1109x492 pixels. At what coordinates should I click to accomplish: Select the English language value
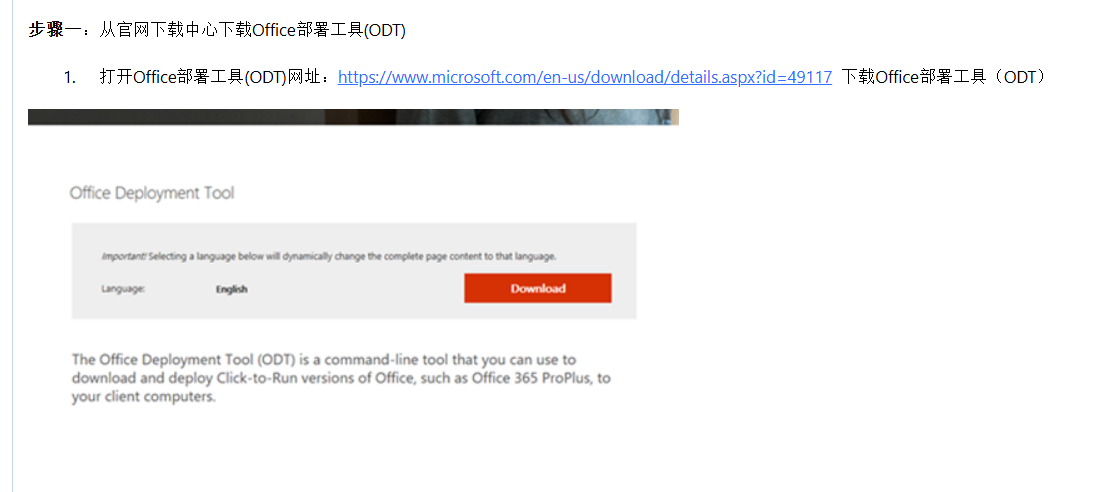coord(231,289)
